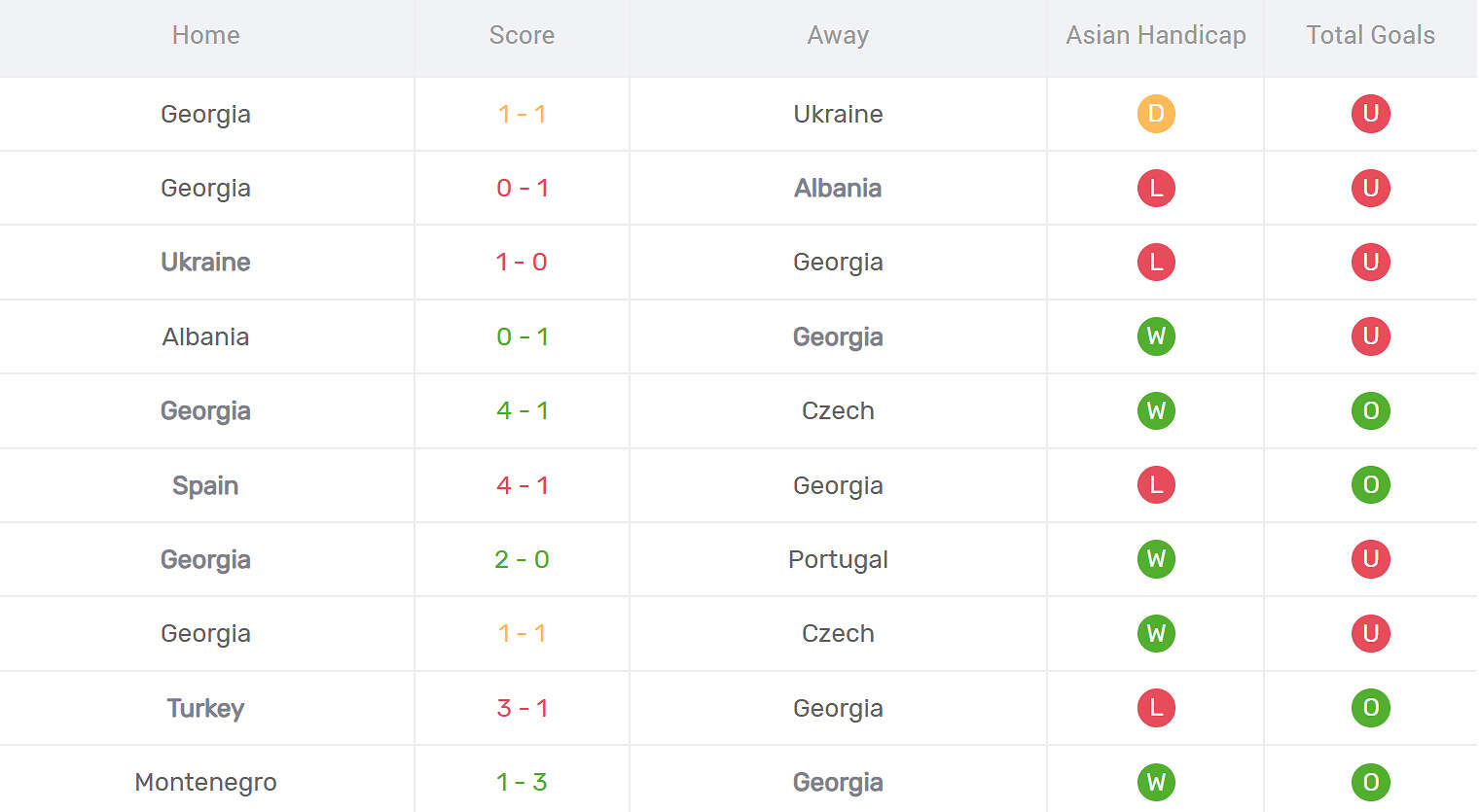
Task: Open the Portugal away team link
Action: [x=838, y=559]
